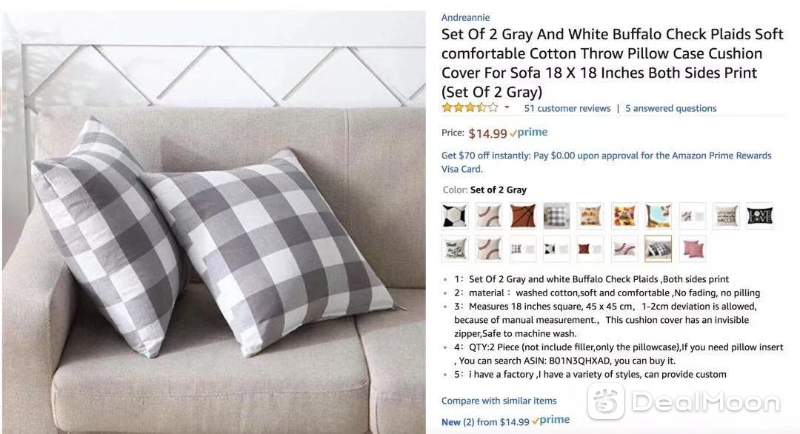The image size is (800, 434).
Task: Expand the star rating dropdown arrow
Action: (x=507, y=108)
